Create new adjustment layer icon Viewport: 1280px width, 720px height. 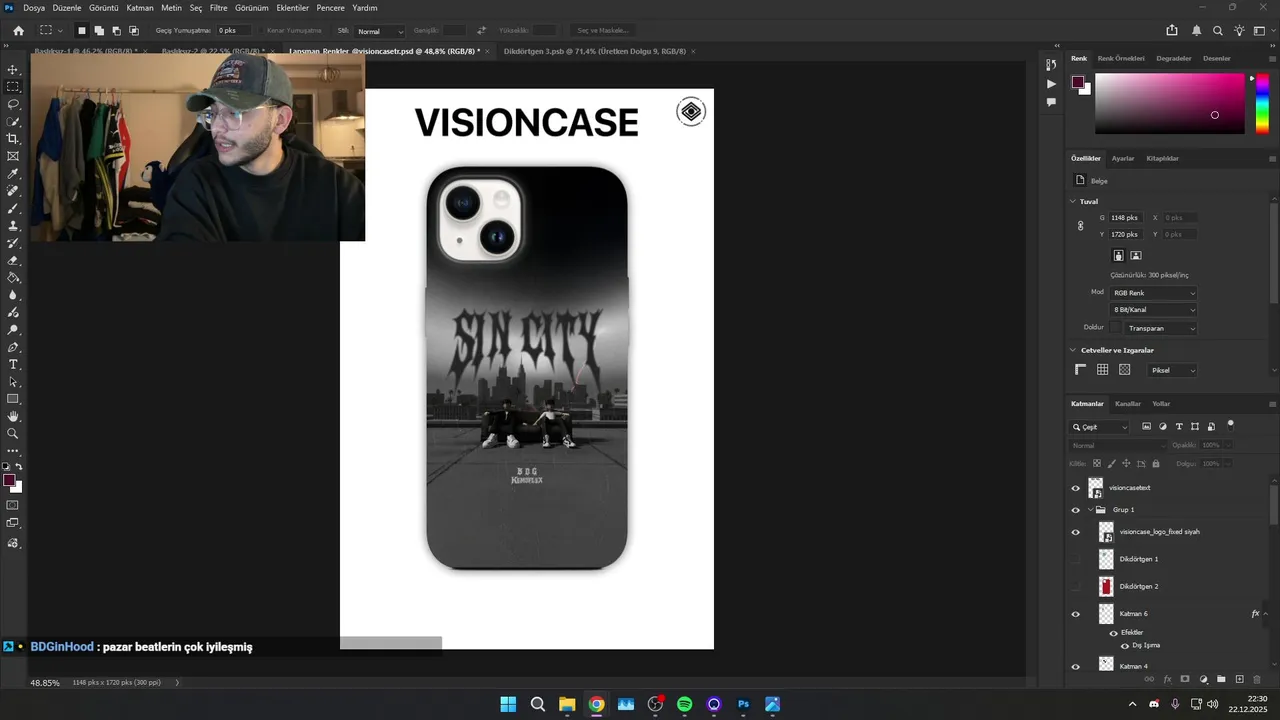pos(1203,679)
